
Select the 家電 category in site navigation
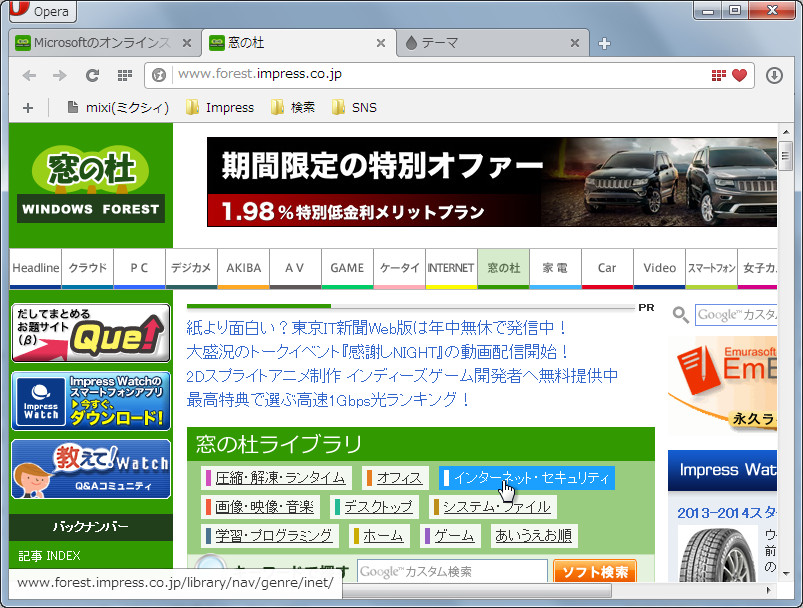(555, 268)
